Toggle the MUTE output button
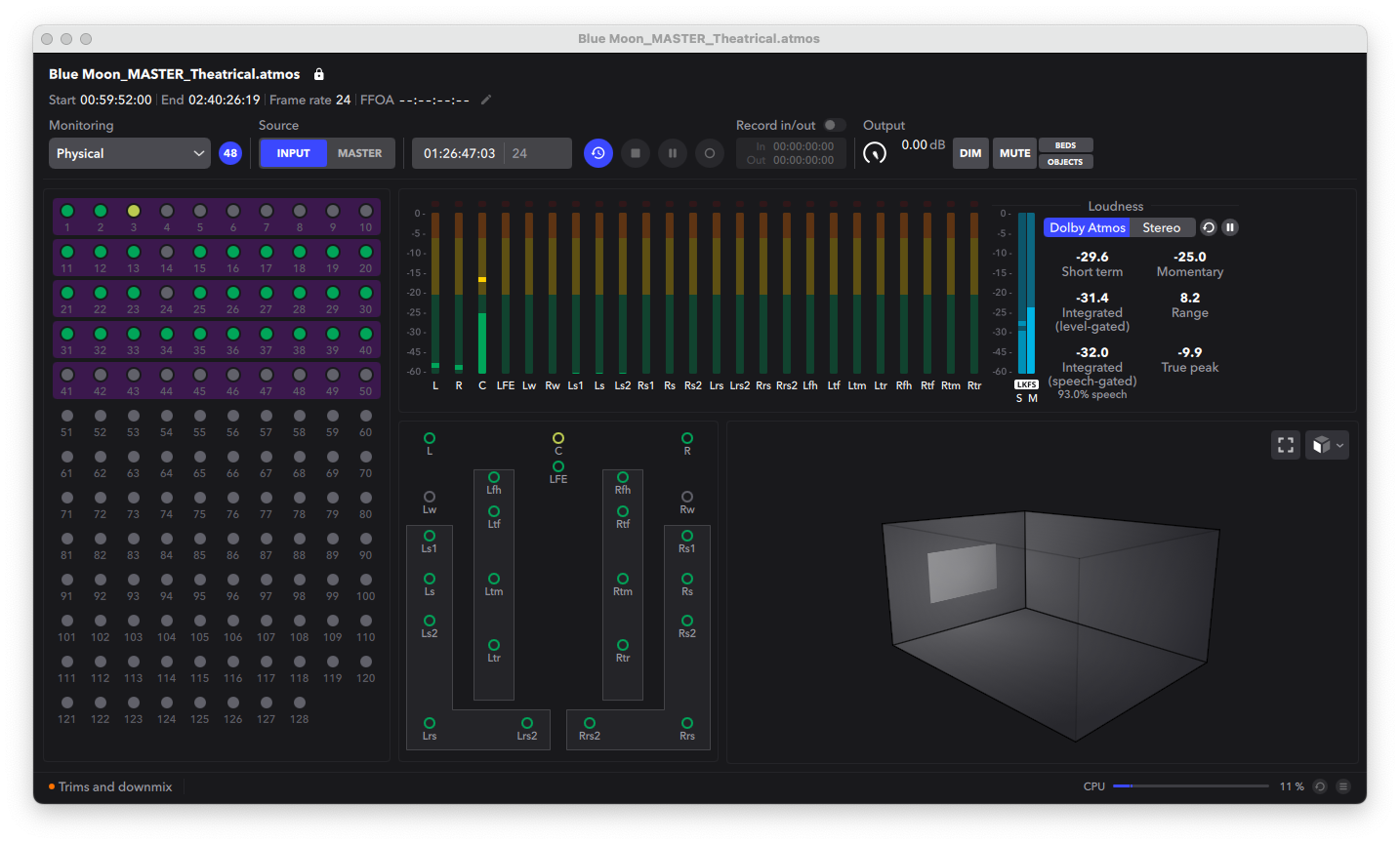This screenshot has width=1400, height=845. point(1015,153)
